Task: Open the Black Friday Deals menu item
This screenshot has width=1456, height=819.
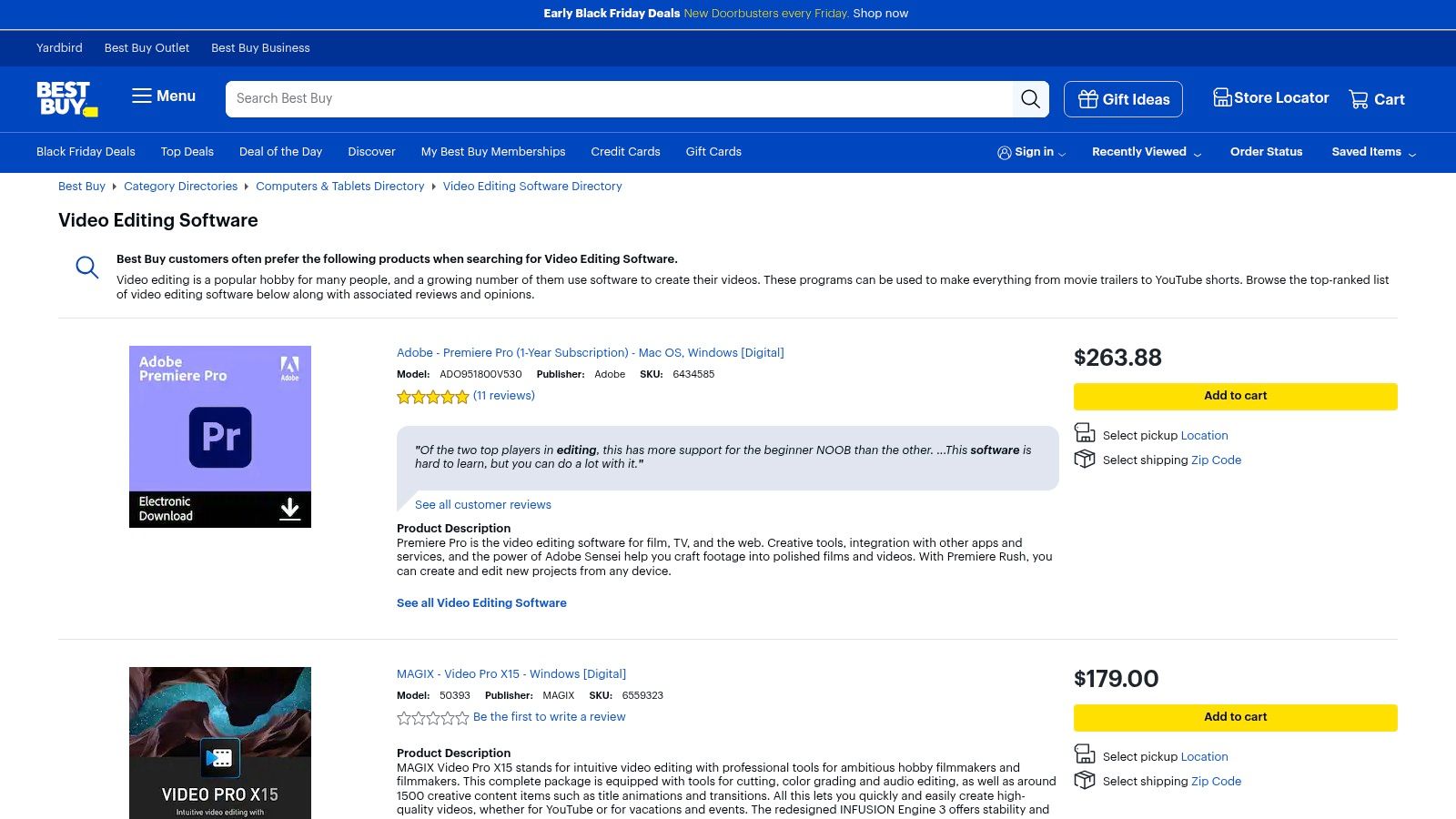Action: coord(86,152)
